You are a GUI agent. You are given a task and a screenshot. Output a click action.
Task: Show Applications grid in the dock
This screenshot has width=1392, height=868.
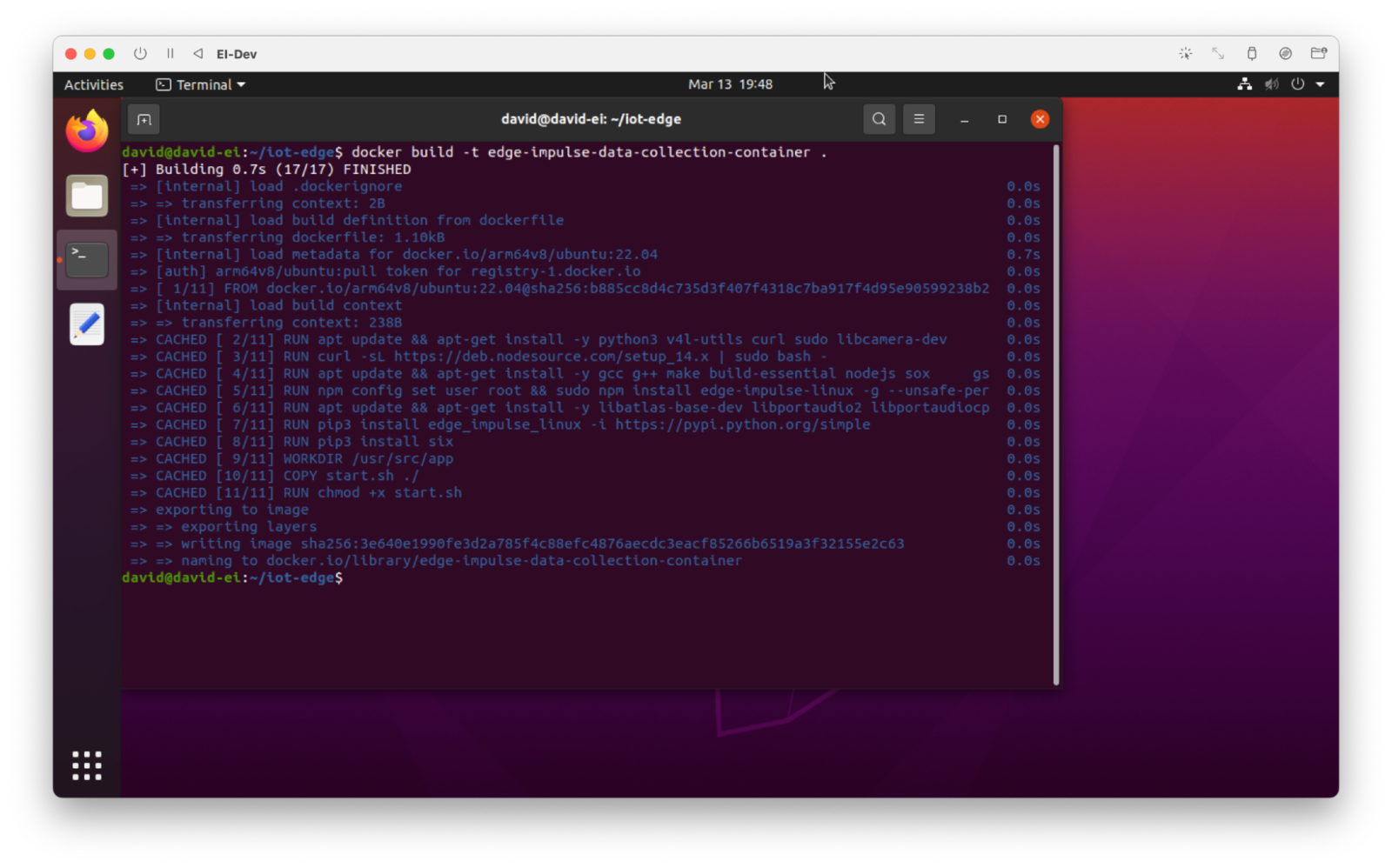[87, 765]
